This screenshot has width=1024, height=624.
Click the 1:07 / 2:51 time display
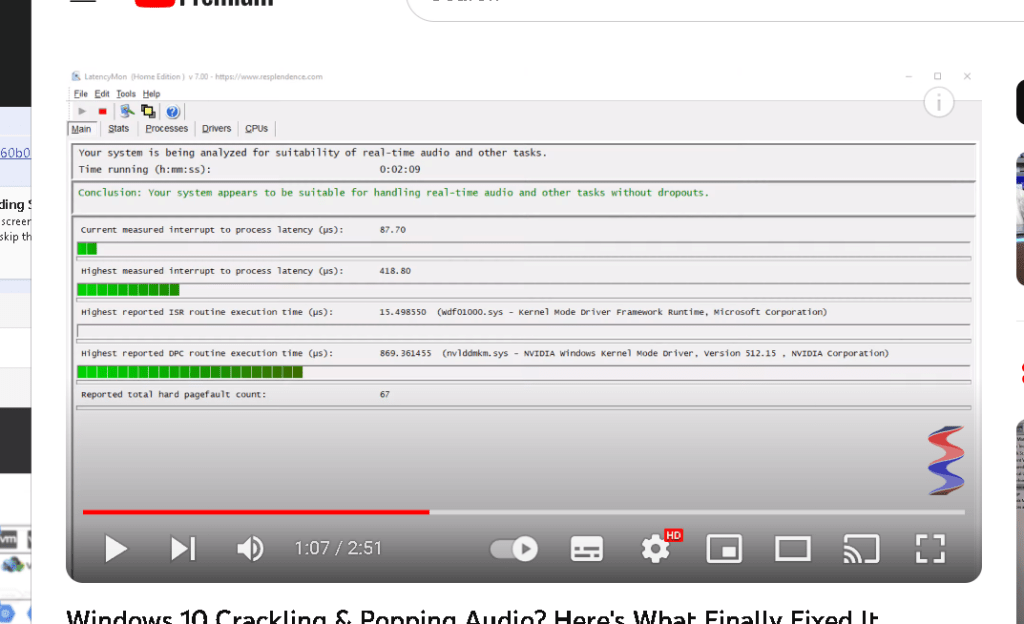click(x=338, y=548)
